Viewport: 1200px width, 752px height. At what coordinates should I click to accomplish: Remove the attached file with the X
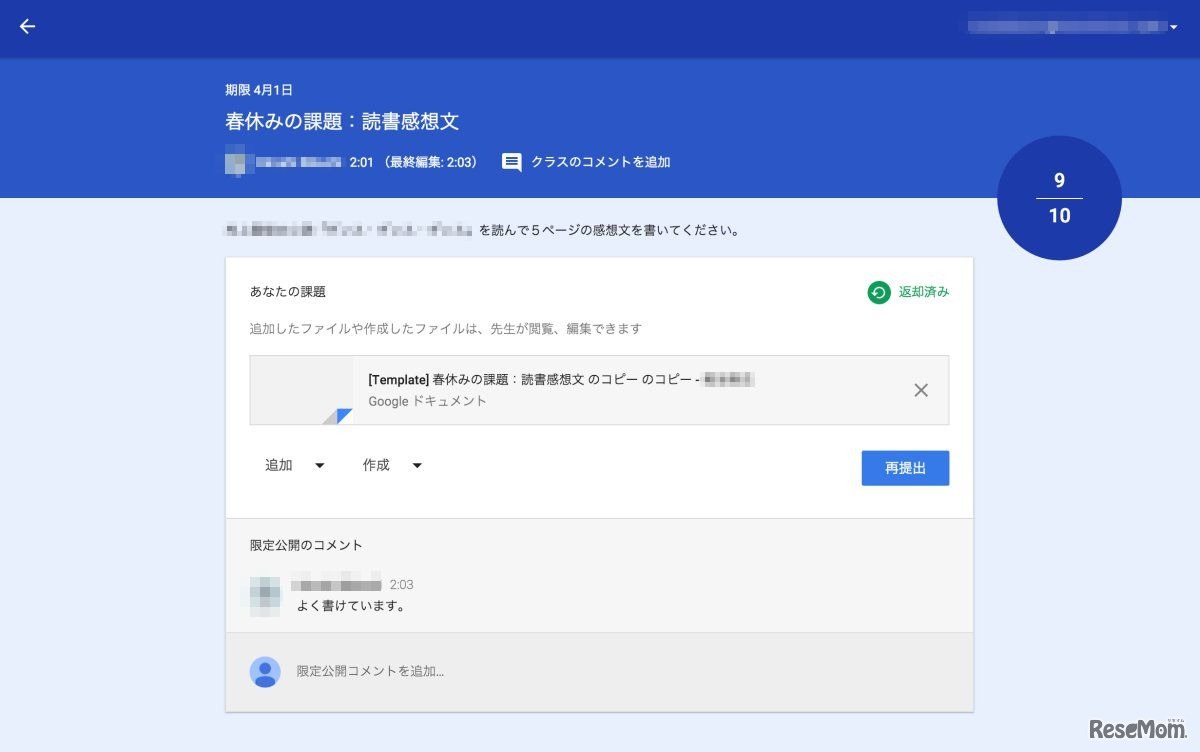click(x=921, y=390)
